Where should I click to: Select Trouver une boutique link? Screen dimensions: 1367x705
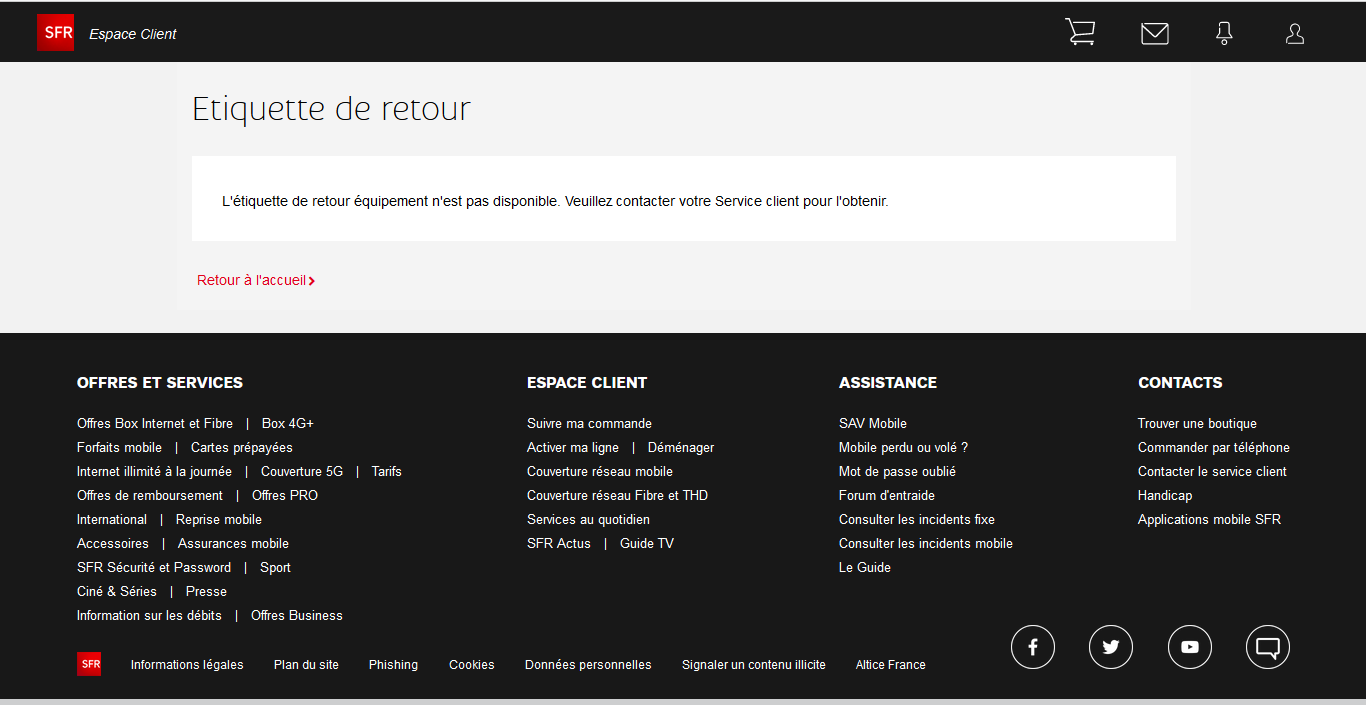1197,424
